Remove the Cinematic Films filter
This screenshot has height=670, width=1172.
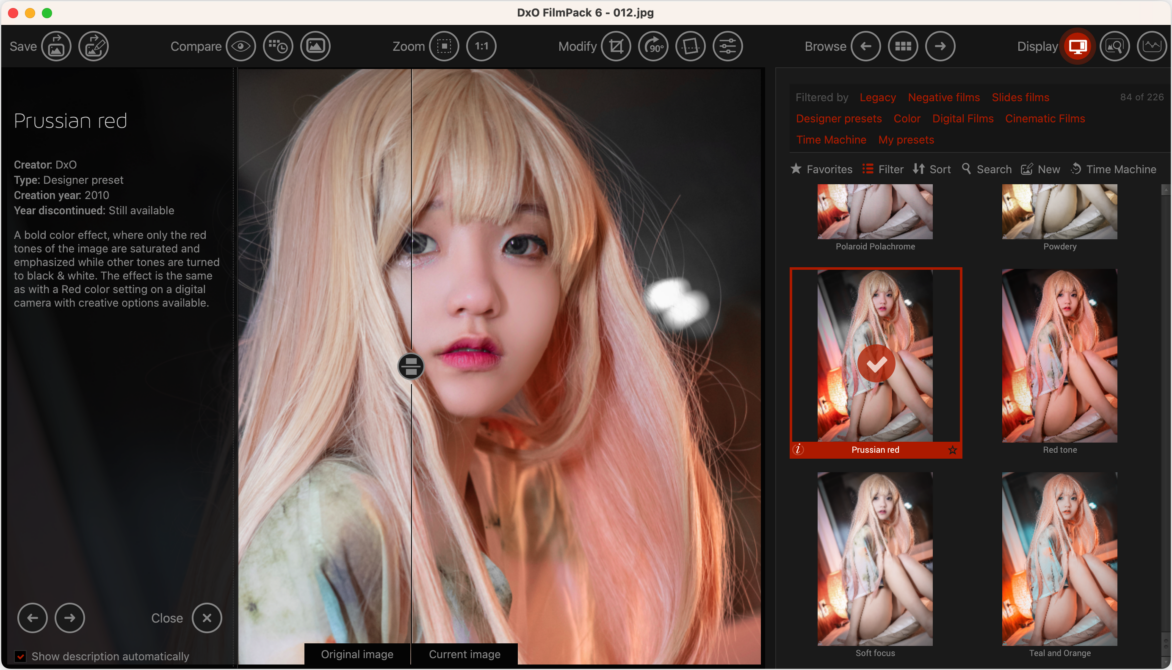point(1045,118)
